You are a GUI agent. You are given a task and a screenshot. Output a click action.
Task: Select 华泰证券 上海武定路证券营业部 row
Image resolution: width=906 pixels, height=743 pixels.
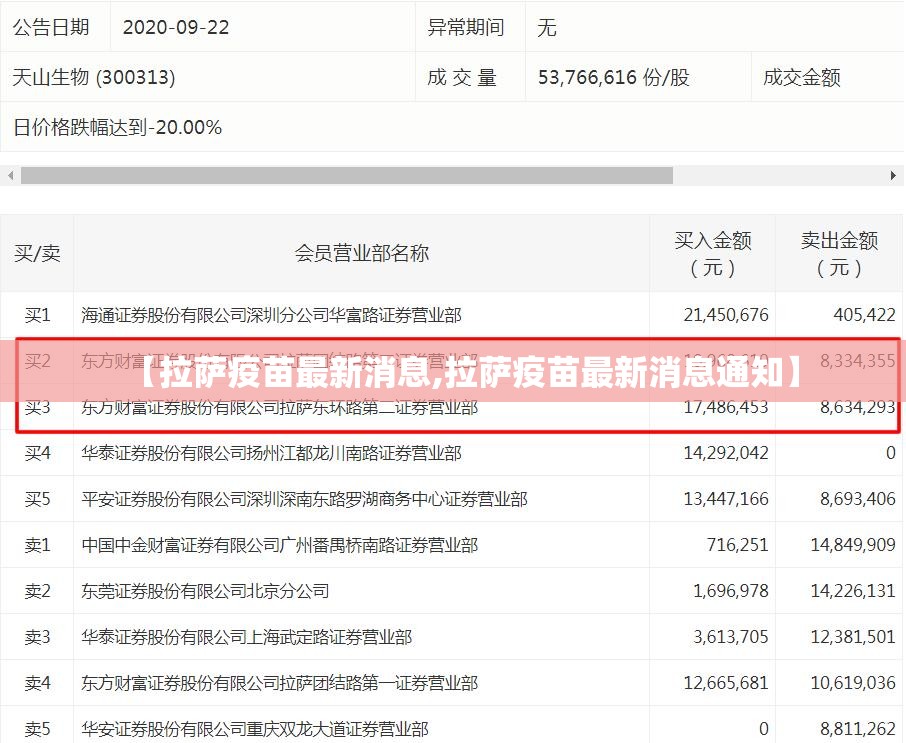(452, 637)
